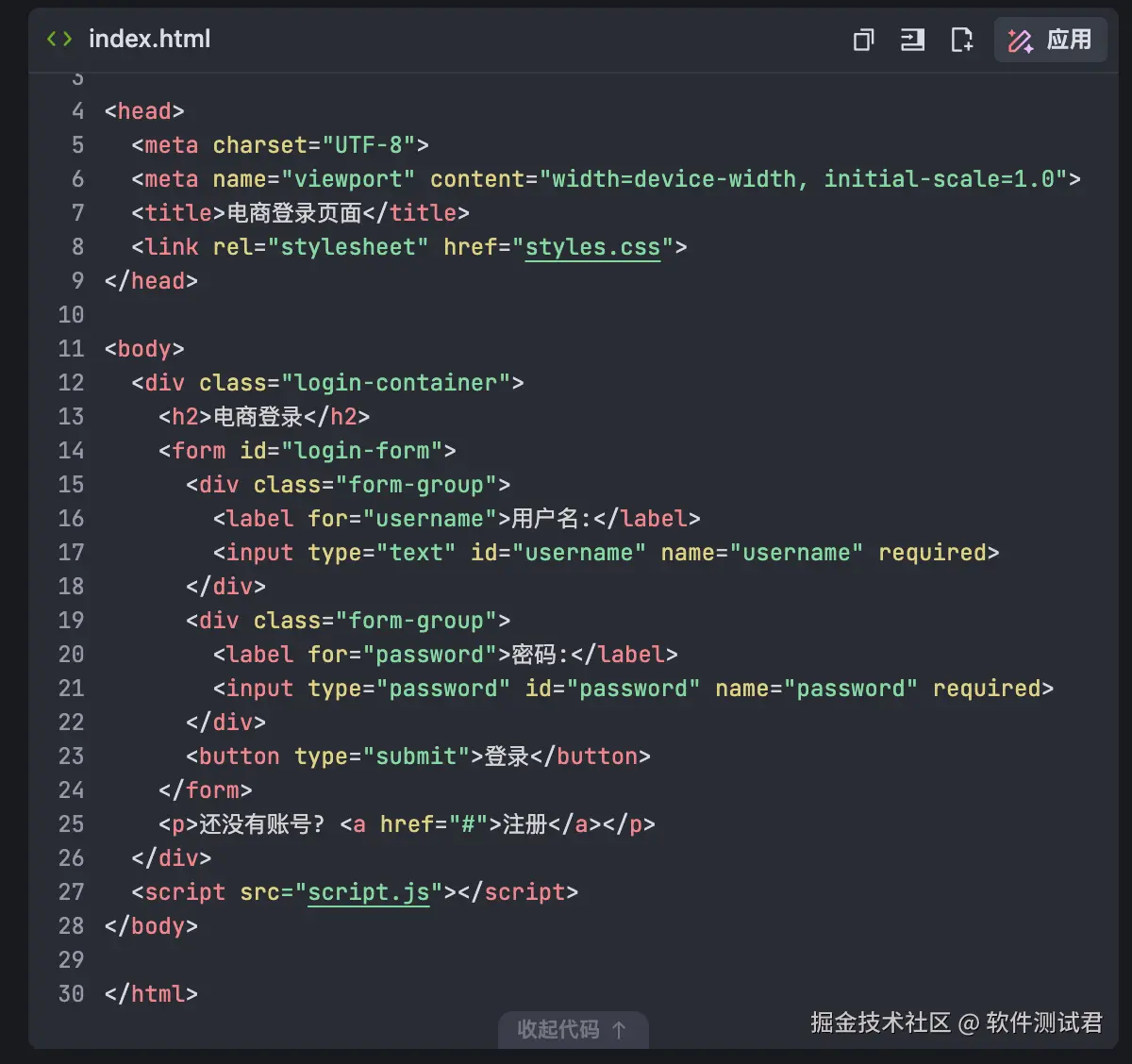Click the opening head tag

click(144, 111)
